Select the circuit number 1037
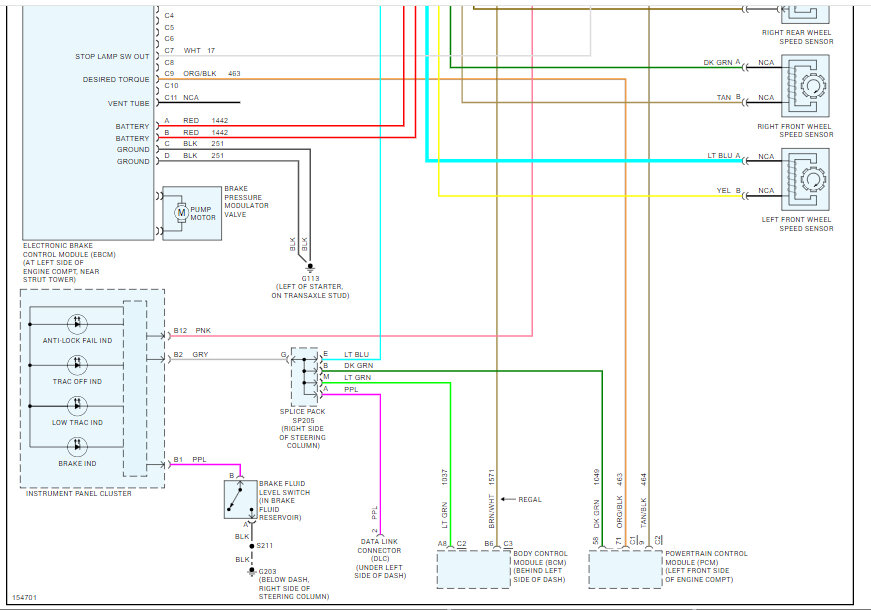Screen dimensions: 871x610 [444, 477]
